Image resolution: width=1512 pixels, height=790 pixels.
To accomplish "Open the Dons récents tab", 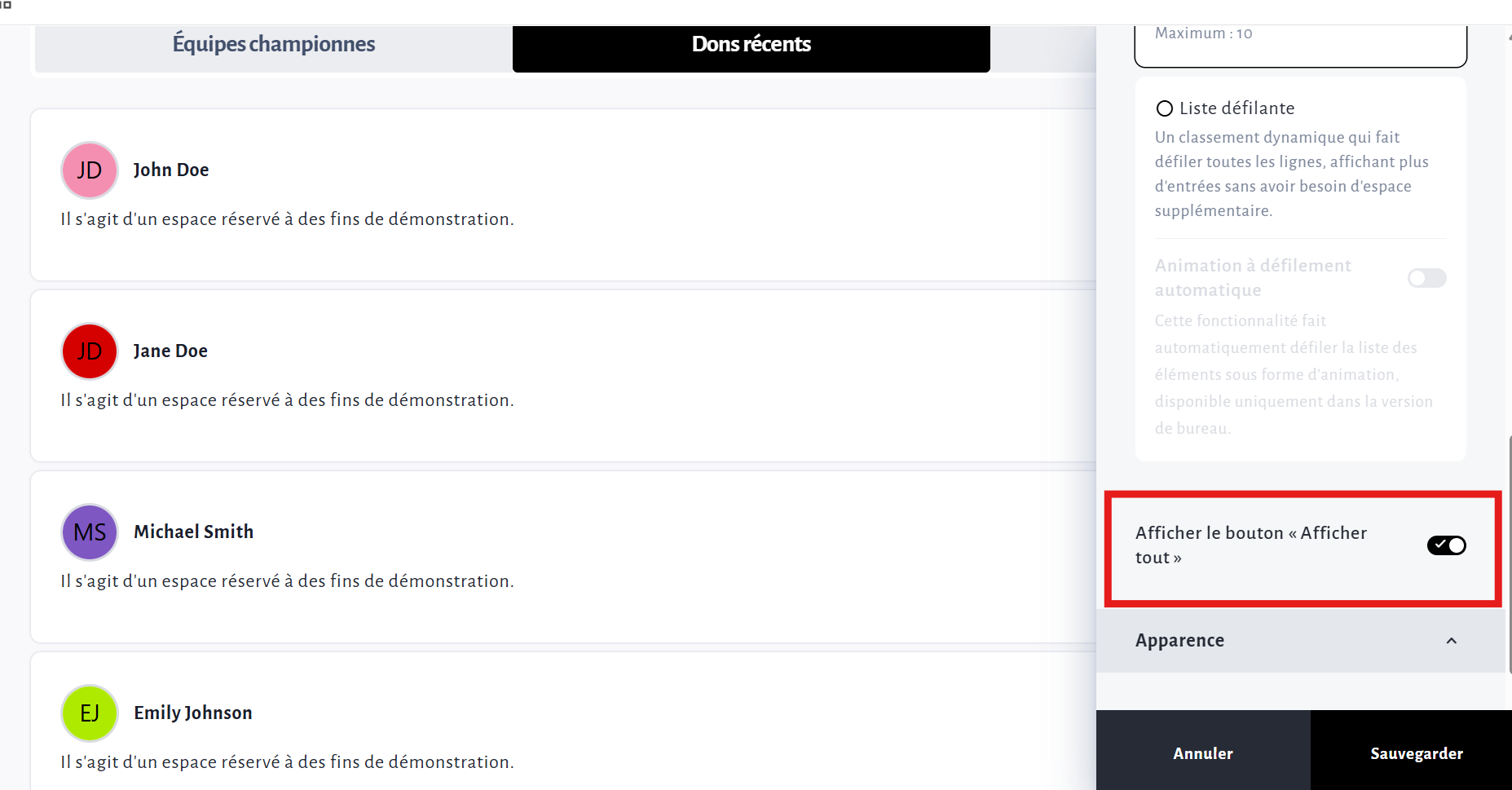I will click(x=752, y=44).
